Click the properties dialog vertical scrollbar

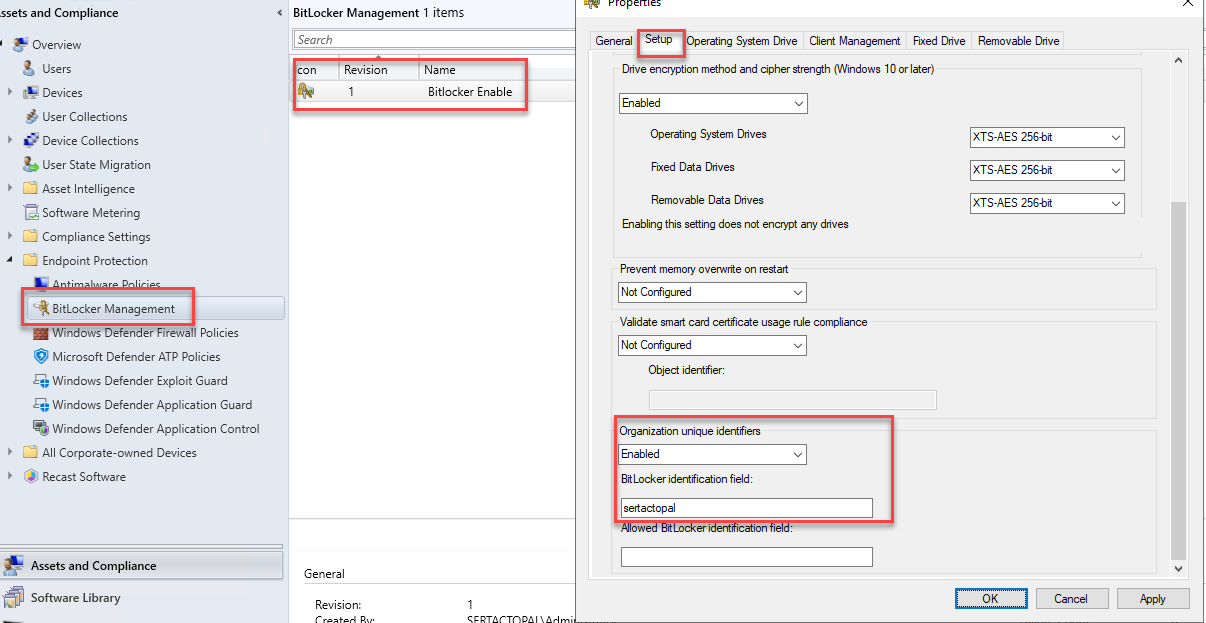click(x=1177, y=380)
